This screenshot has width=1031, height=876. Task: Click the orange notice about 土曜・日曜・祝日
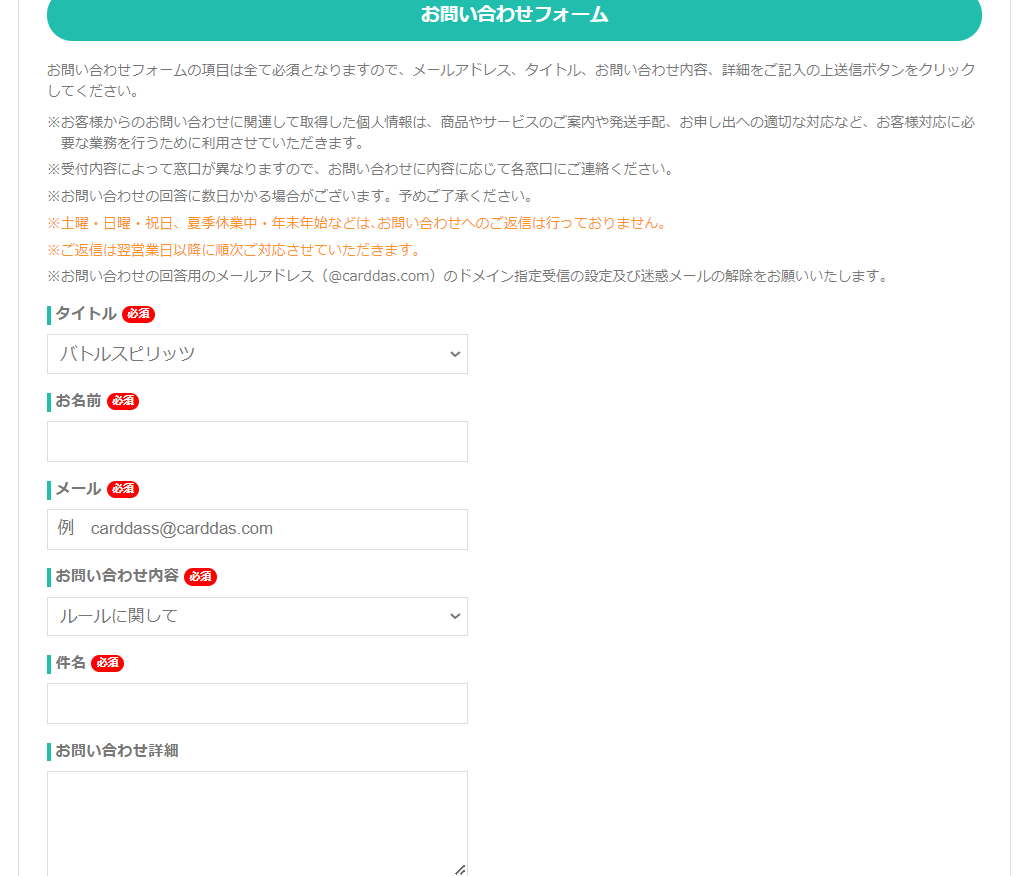(x=358, y=223)
